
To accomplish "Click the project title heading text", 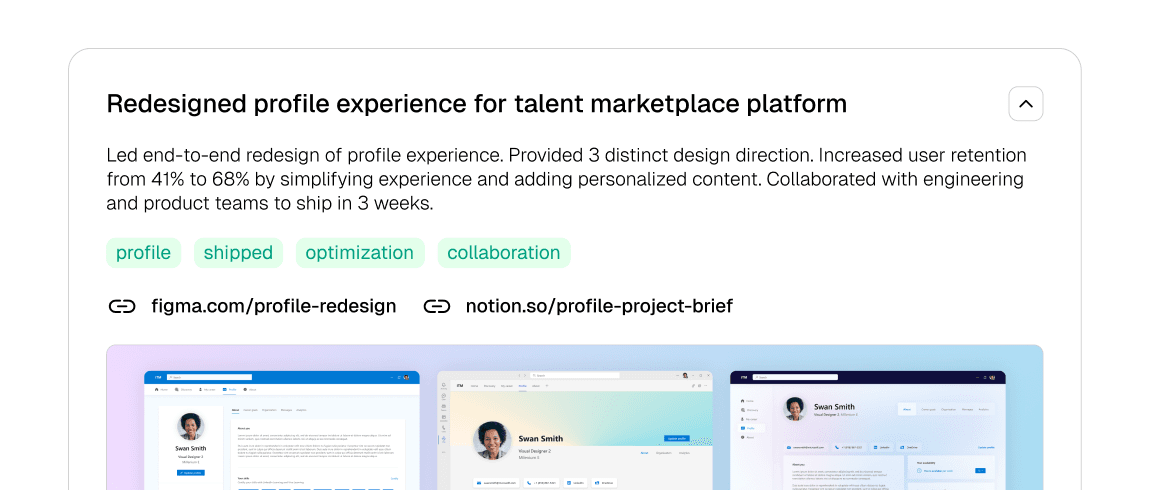I will click(x=476, y=104).
